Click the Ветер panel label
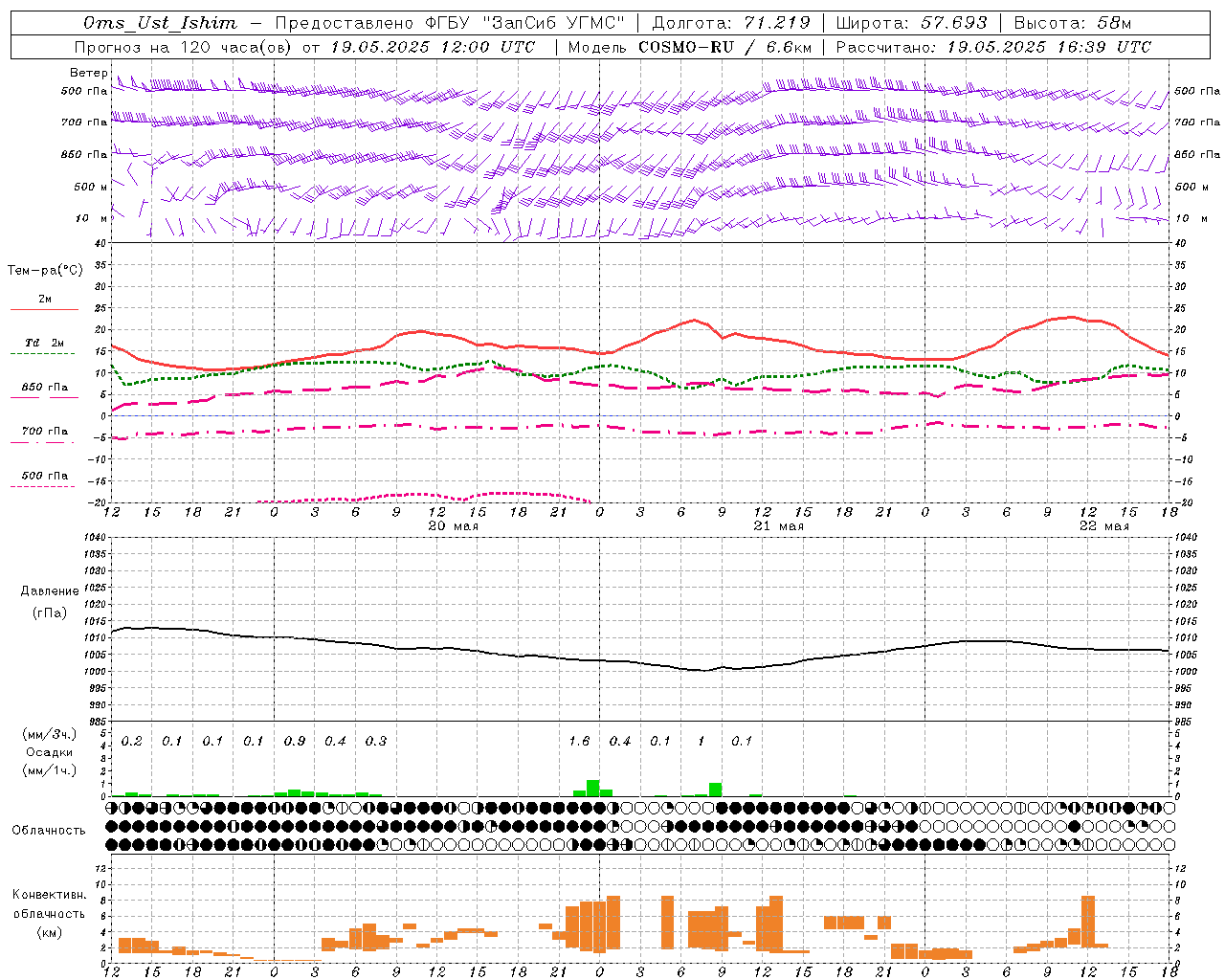 click(x=88, y=73)
